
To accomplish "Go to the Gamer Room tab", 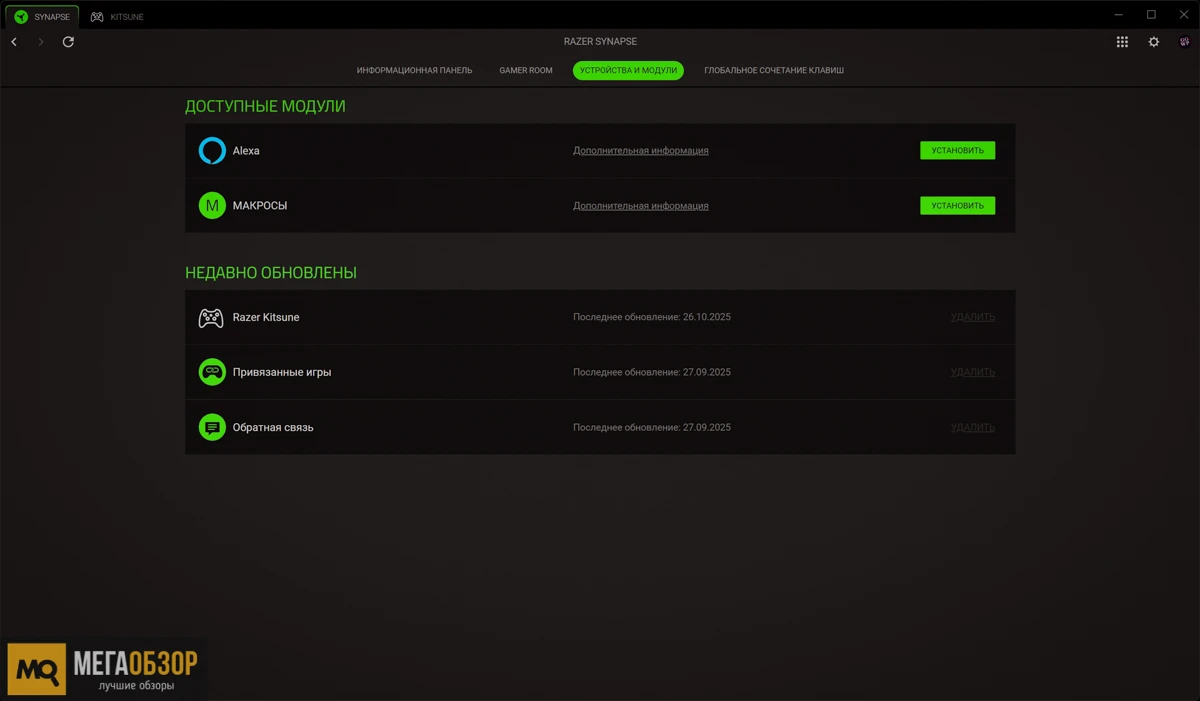I will pos(526,71).
